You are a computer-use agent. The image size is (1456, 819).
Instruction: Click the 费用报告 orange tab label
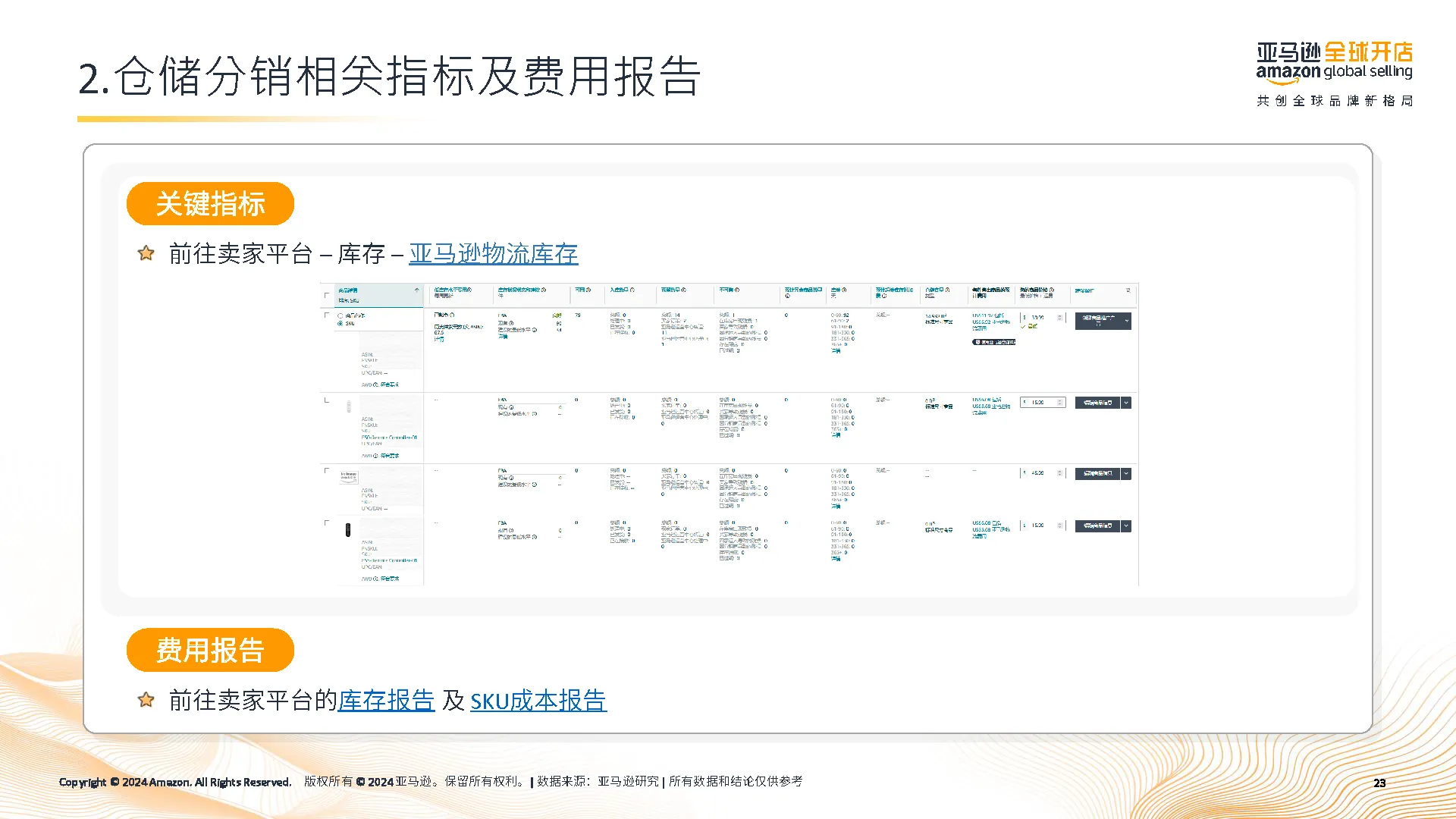pos(210,650)
